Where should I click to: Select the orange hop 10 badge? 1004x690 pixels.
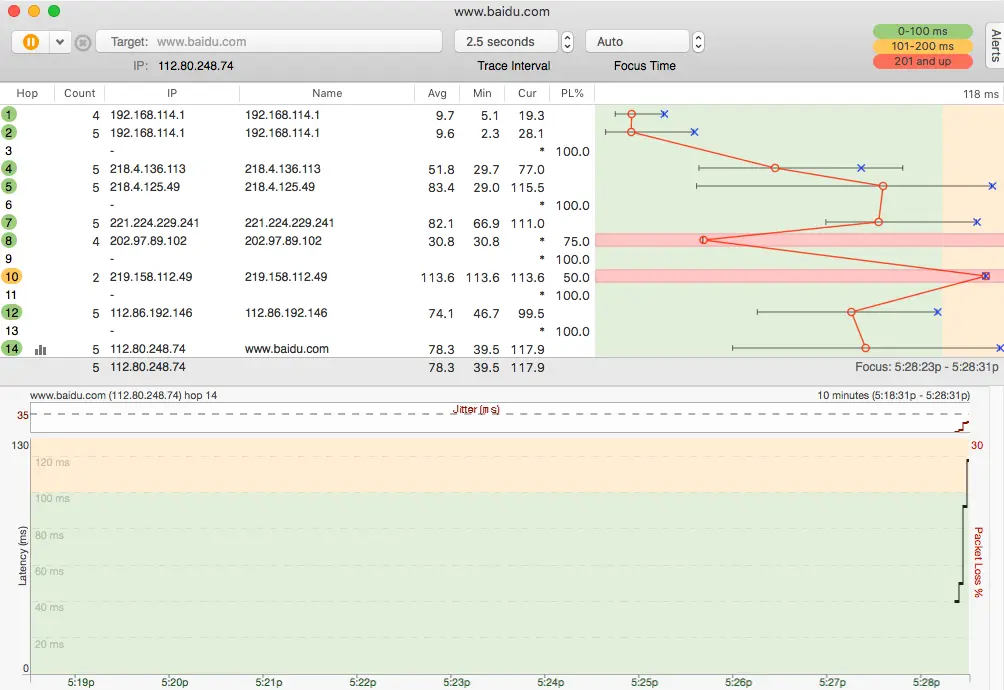pyautogui.click(x=12, y=277)
